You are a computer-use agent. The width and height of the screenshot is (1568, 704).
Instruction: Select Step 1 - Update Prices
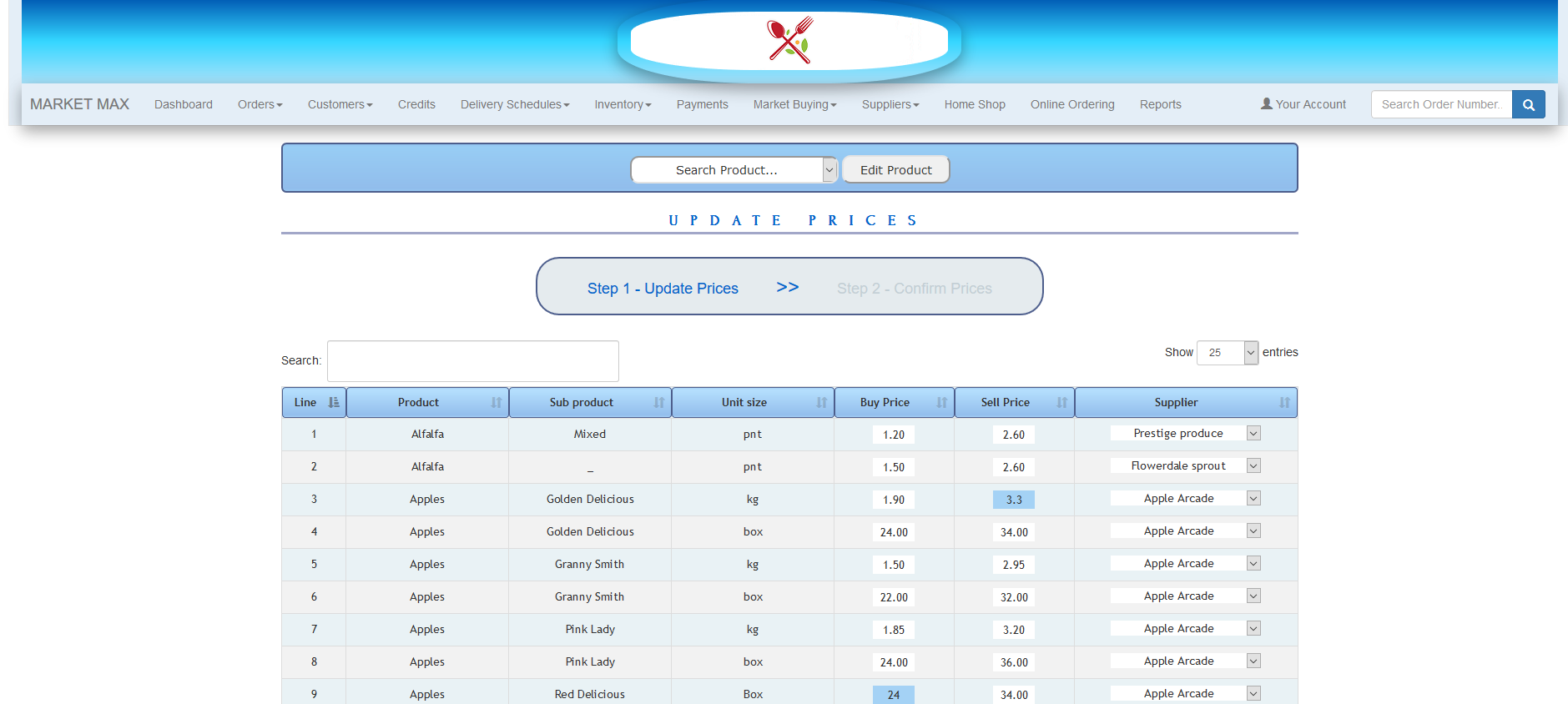(x=663, y=289)
